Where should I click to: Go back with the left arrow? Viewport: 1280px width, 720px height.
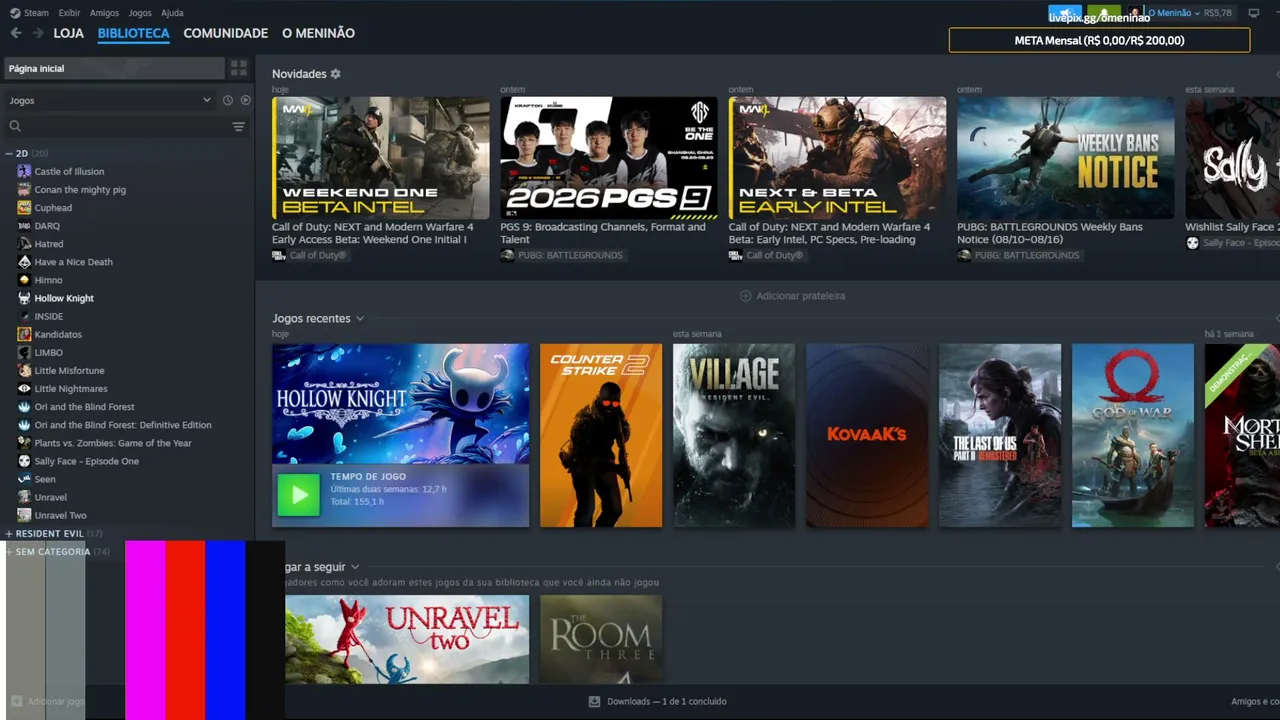click(15, 33)
